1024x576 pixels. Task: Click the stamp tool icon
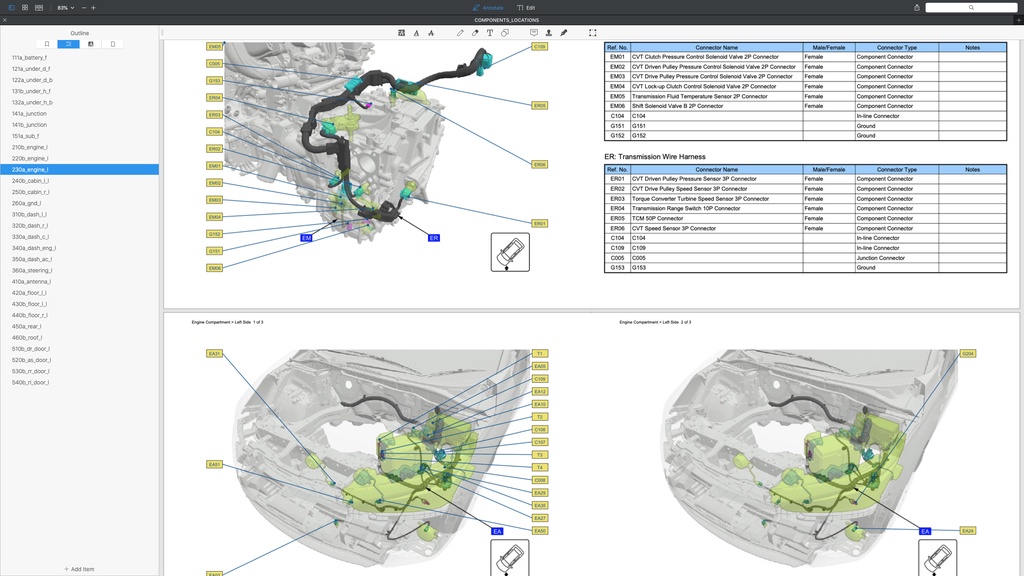tap(549, 33)
